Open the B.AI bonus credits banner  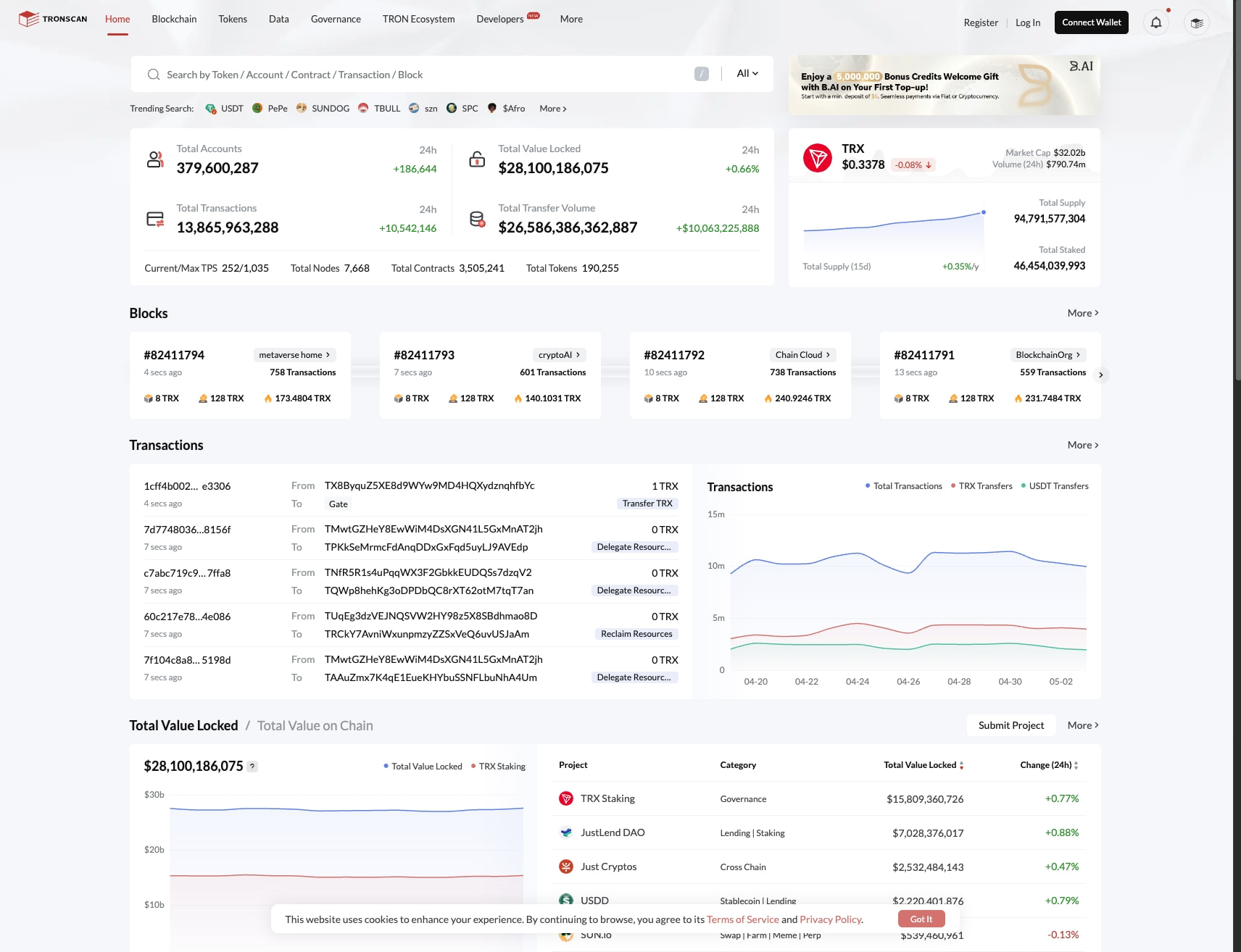[945, 85]
